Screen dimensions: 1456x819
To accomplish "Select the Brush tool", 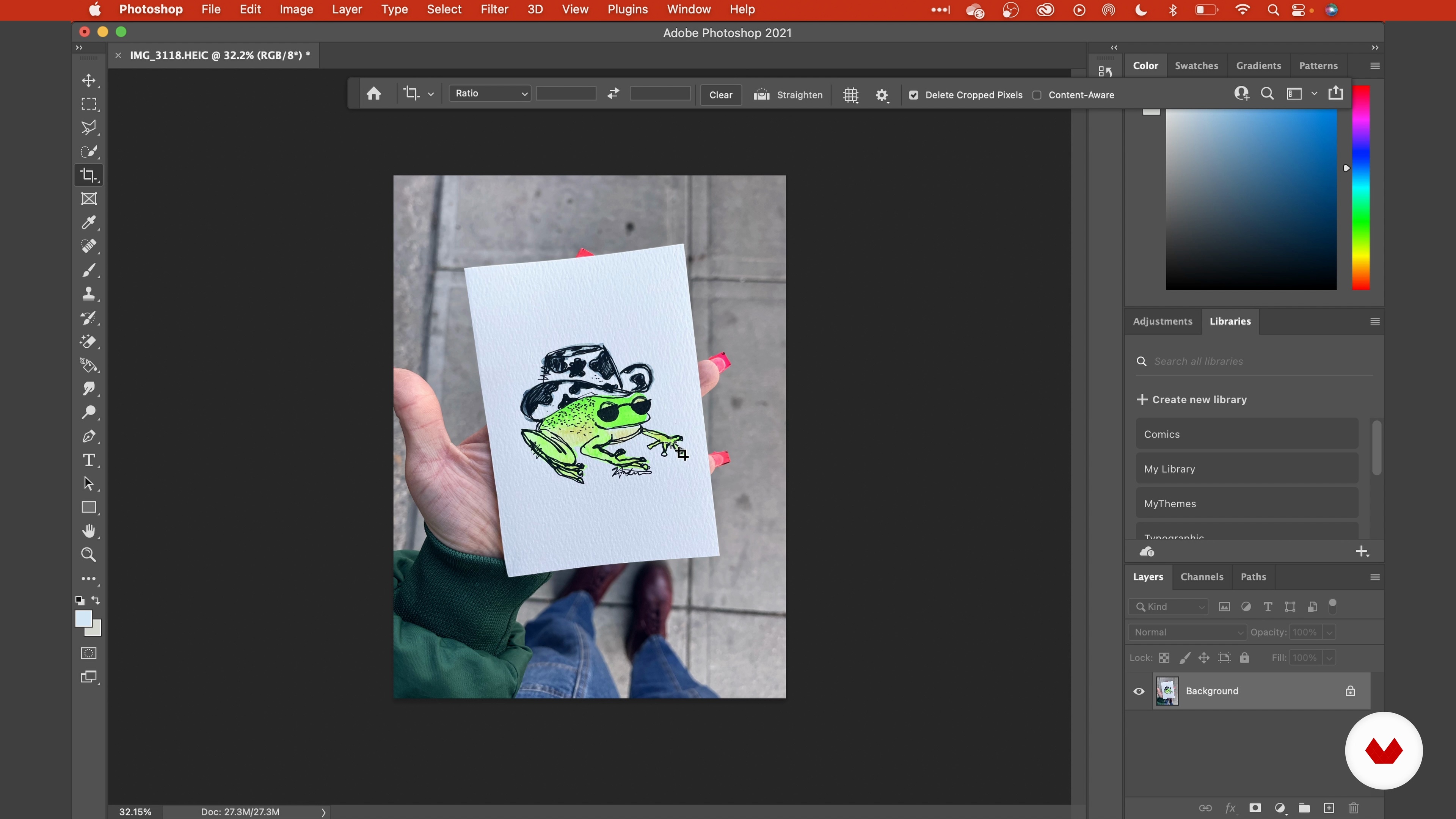I will coord(89,270).
